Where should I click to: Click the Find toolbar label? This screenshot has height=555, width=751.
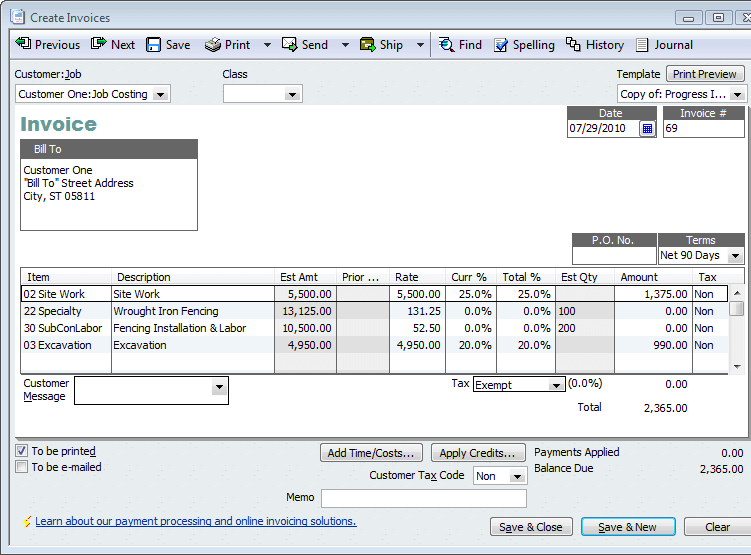tap(470, 45)
